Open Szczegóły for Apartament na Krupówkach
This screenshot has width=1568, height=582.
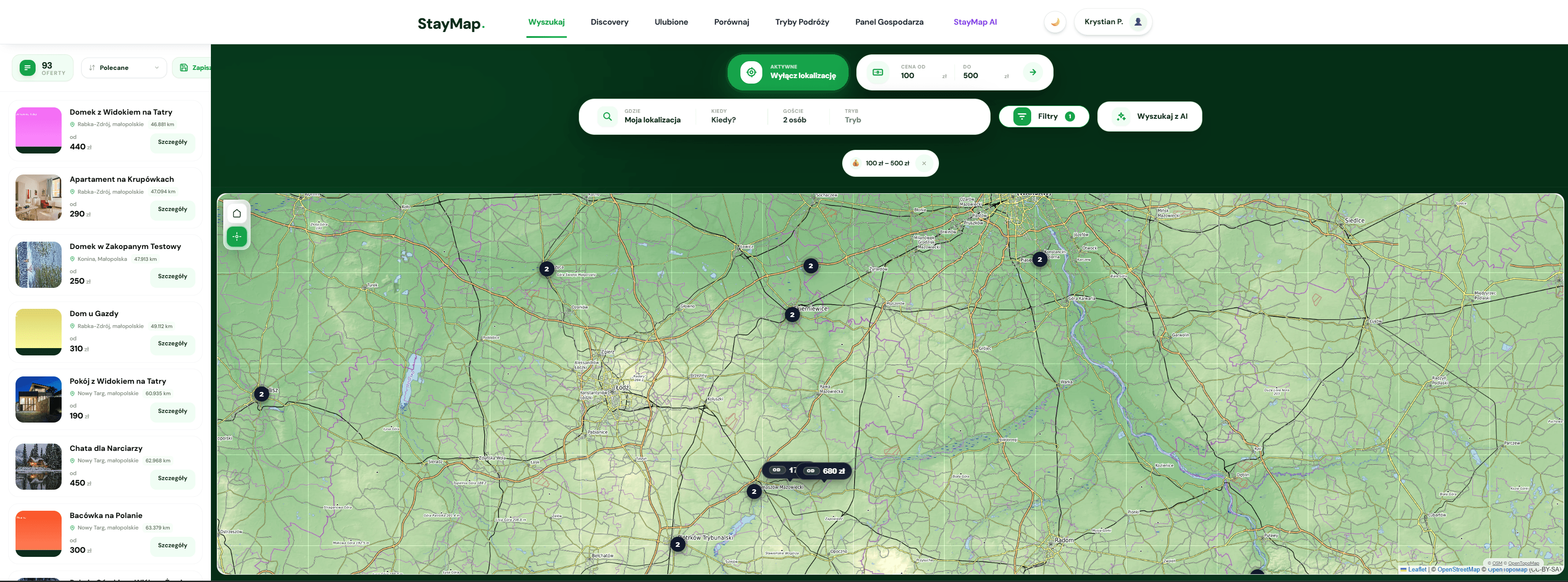pos(172,209)
